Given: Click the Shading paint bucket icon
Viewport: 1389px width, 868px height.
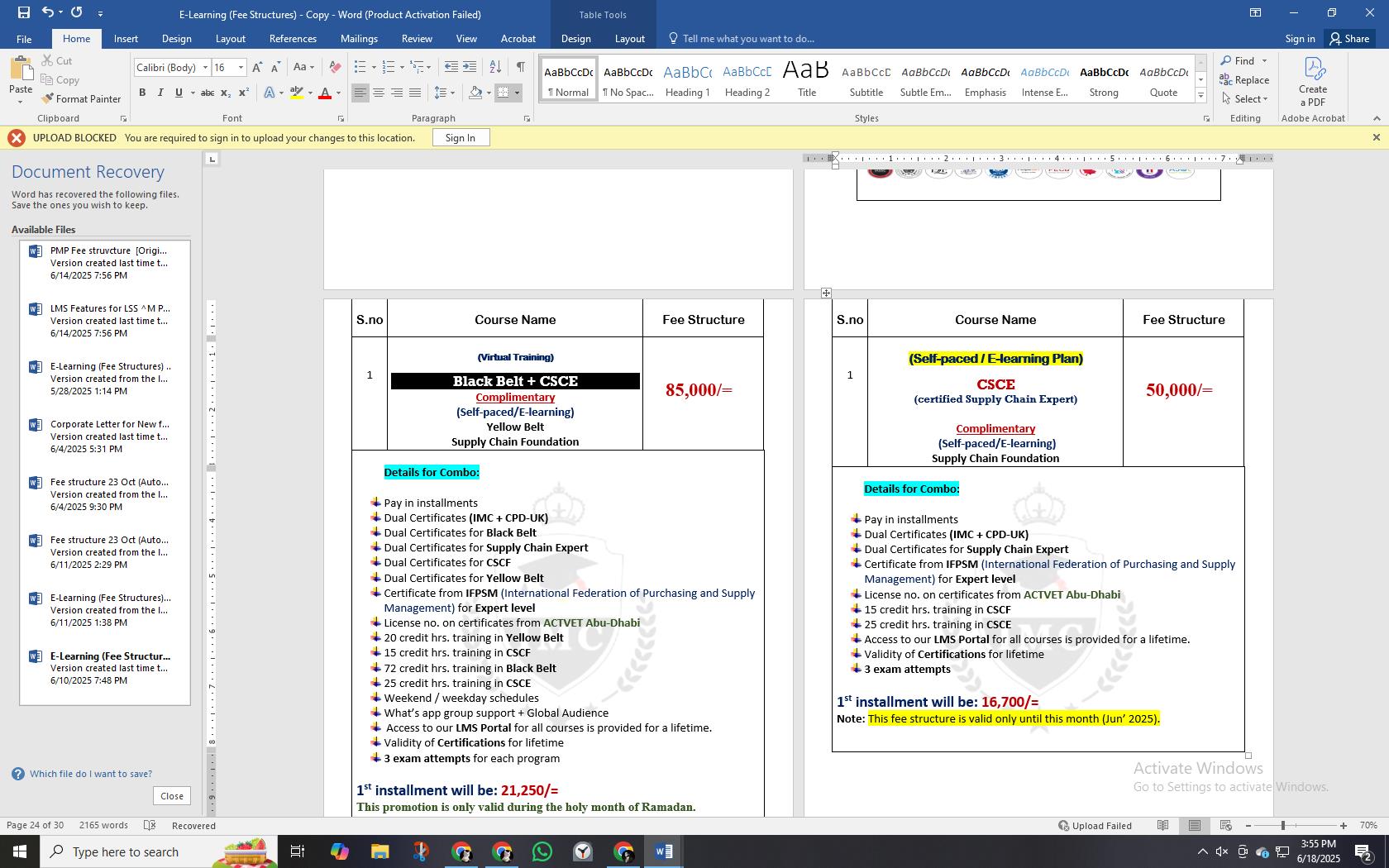Looking at the screenshot, I should (x=475, y=93).
